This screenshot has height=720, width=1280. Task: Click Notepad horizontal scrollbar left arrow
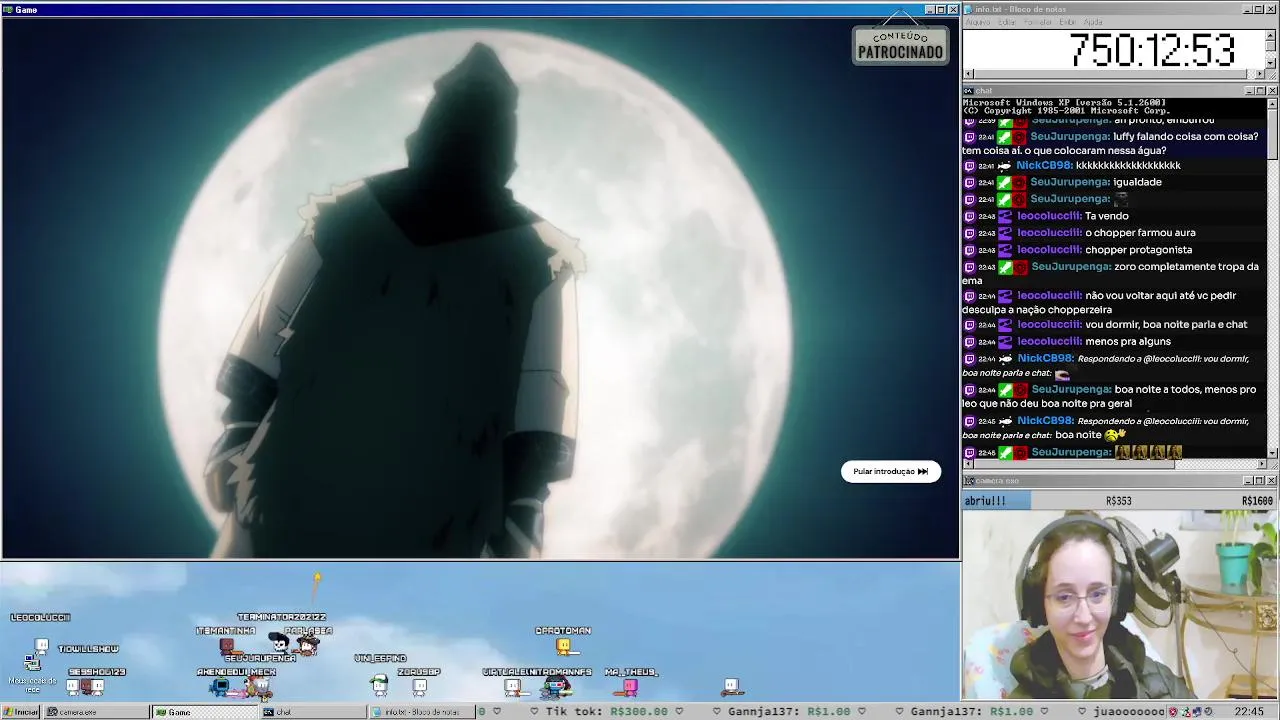tap(968, 74)
